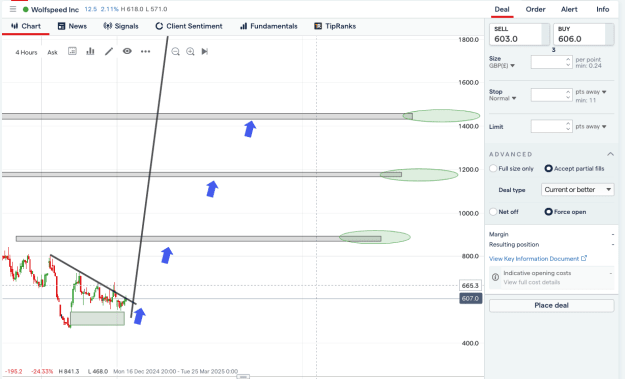The height and width of the screenshot is (379, 625).
Task: Open the News tab
Action: tap(72, 26)
